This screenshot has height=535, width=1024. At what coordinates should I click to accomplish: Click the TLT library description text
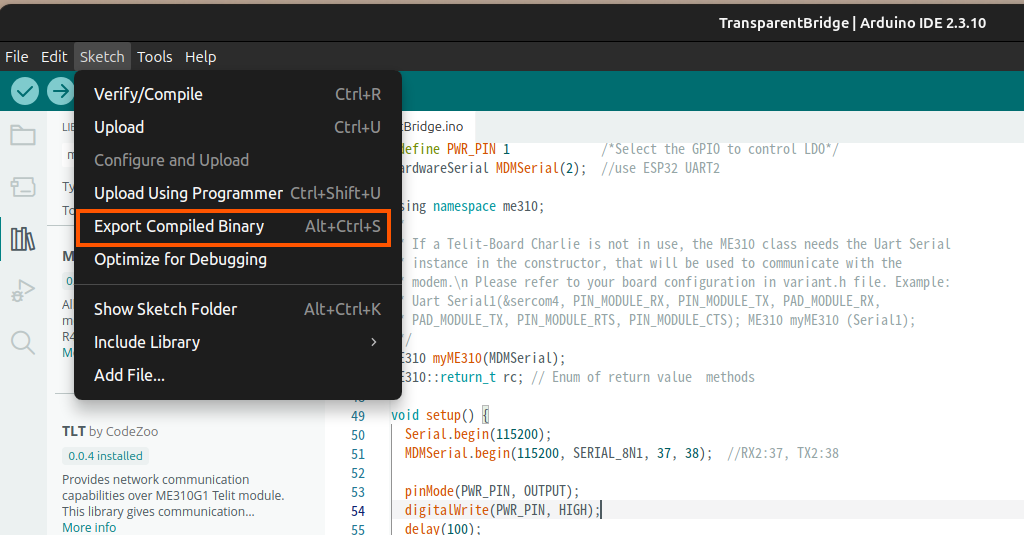click(173, 495)
